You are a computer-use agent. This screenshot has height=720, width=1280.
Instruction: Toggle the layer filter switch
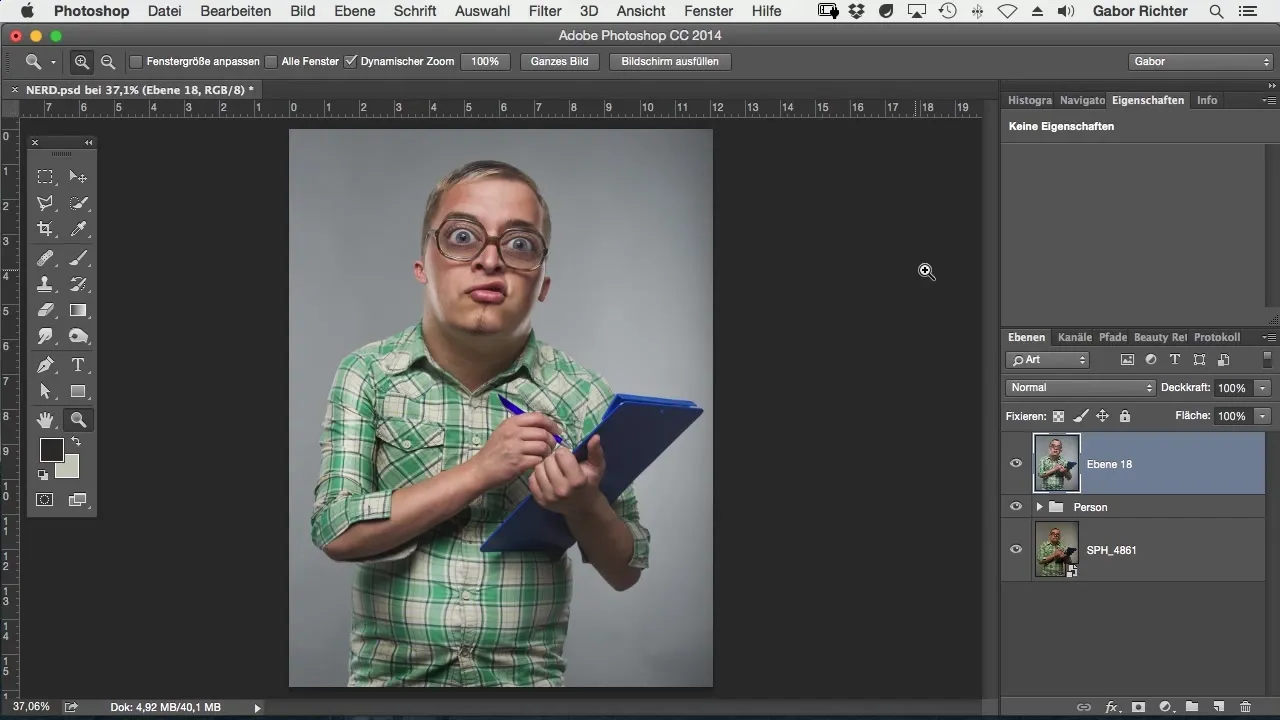coord(1268,360)
